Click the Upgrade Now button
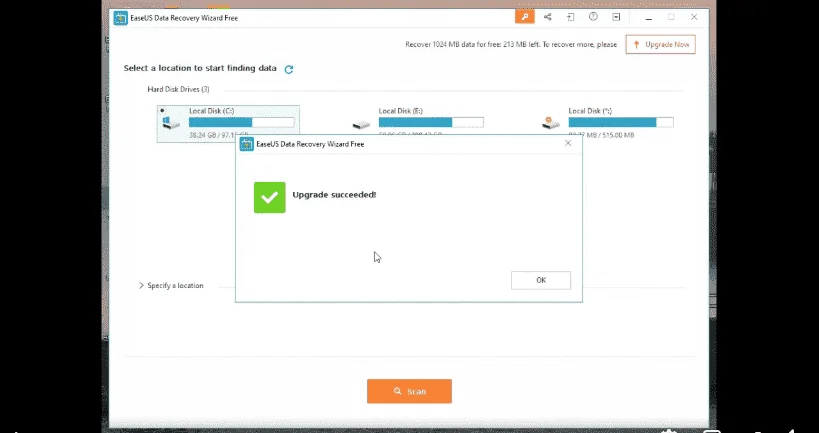 [661, 44]
